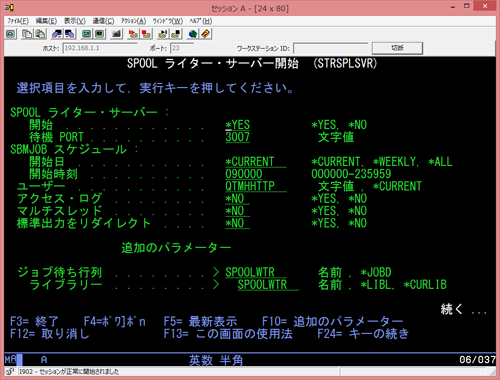This screenshot has width=500, height=380.
Task: Click the ユーザー field showing QTMHHTTP
Action: [x=256, y=186]
